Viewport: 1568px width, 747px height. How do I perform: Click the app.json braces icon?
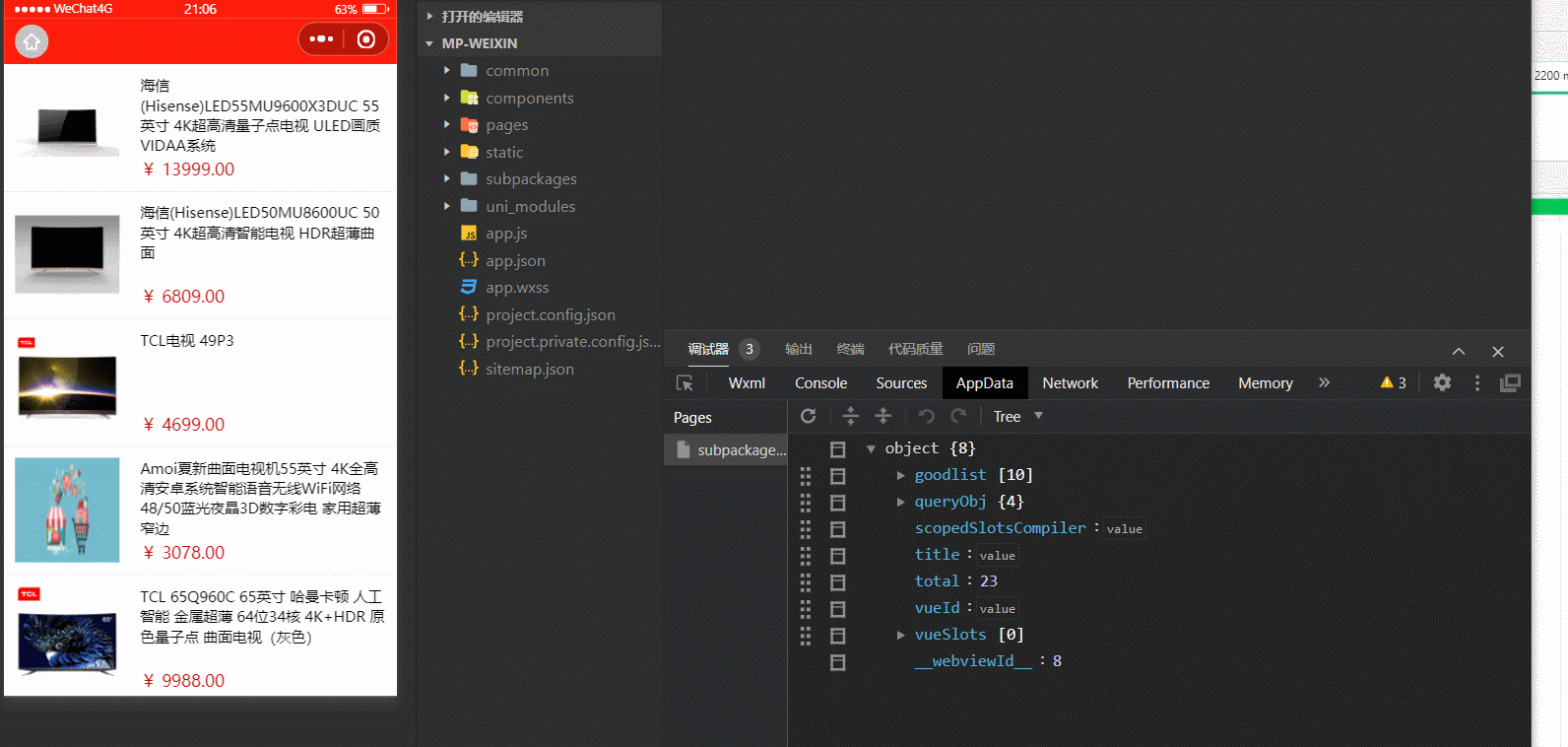(469, 260)
